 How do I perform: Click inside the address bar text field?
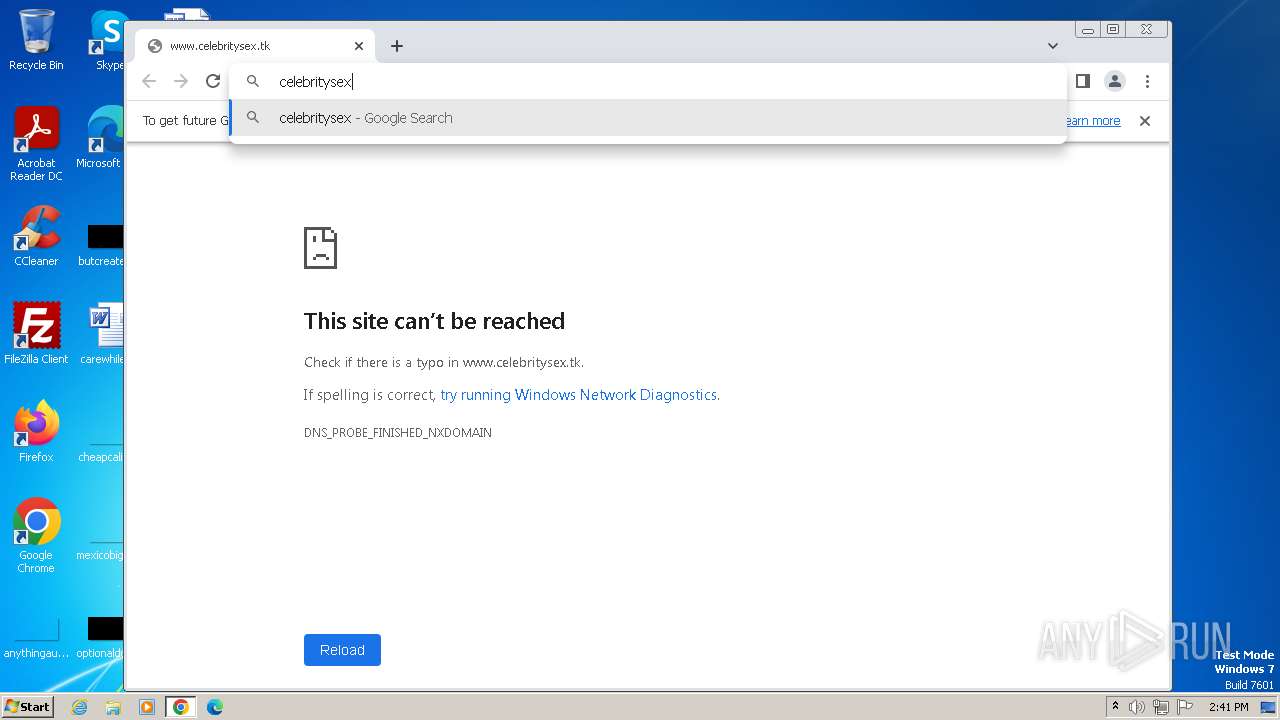650,82
